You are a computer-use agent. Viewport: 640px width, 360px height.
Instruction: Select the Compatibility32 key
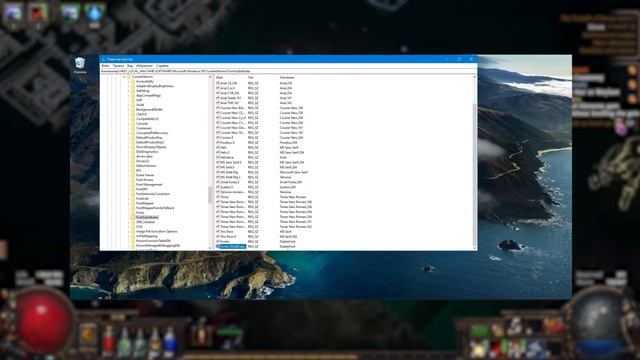pos(147,119)
